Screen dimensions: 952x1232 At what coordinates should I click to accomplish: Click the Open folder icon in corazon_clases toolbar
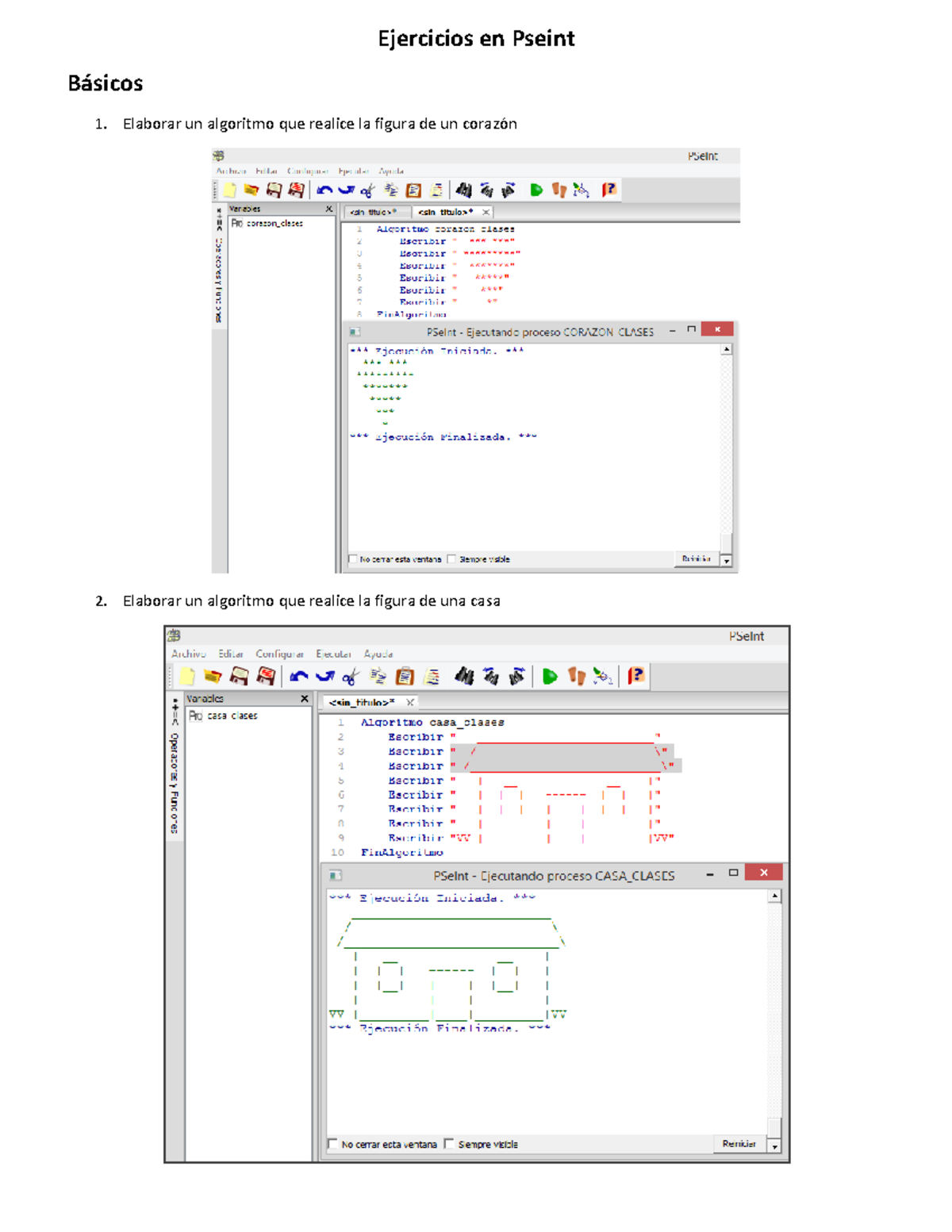pos(251,190)
